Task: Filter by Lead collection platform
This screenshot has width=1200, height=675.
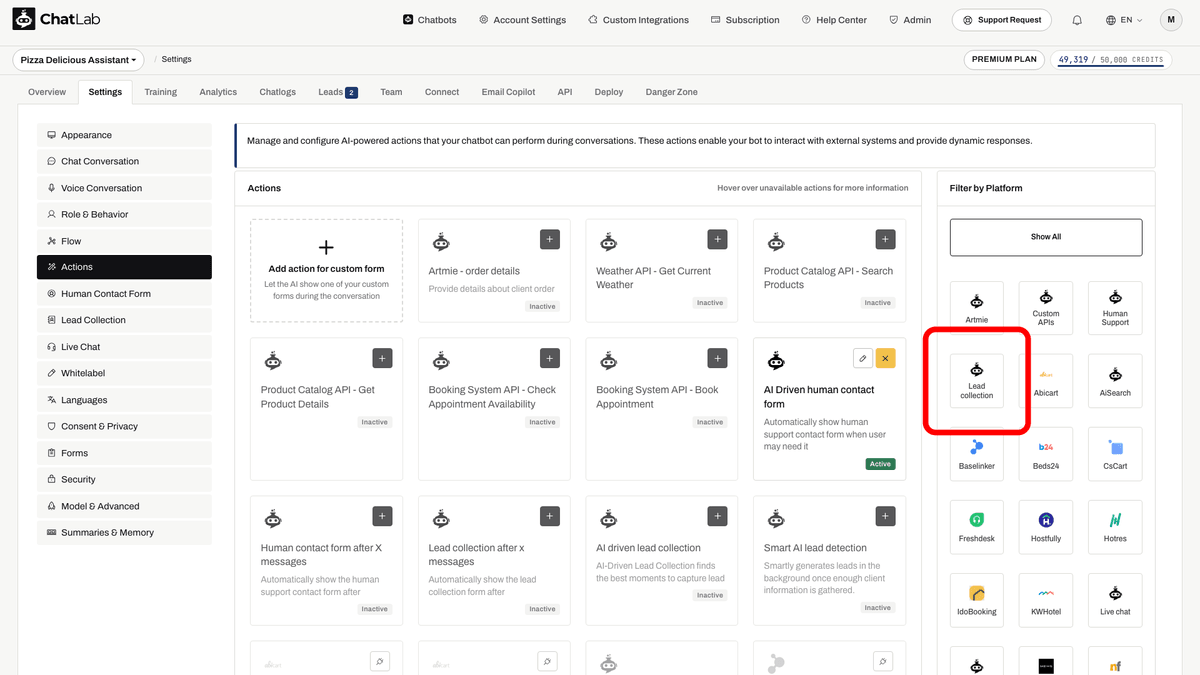Action: click(x=977, y=380)
